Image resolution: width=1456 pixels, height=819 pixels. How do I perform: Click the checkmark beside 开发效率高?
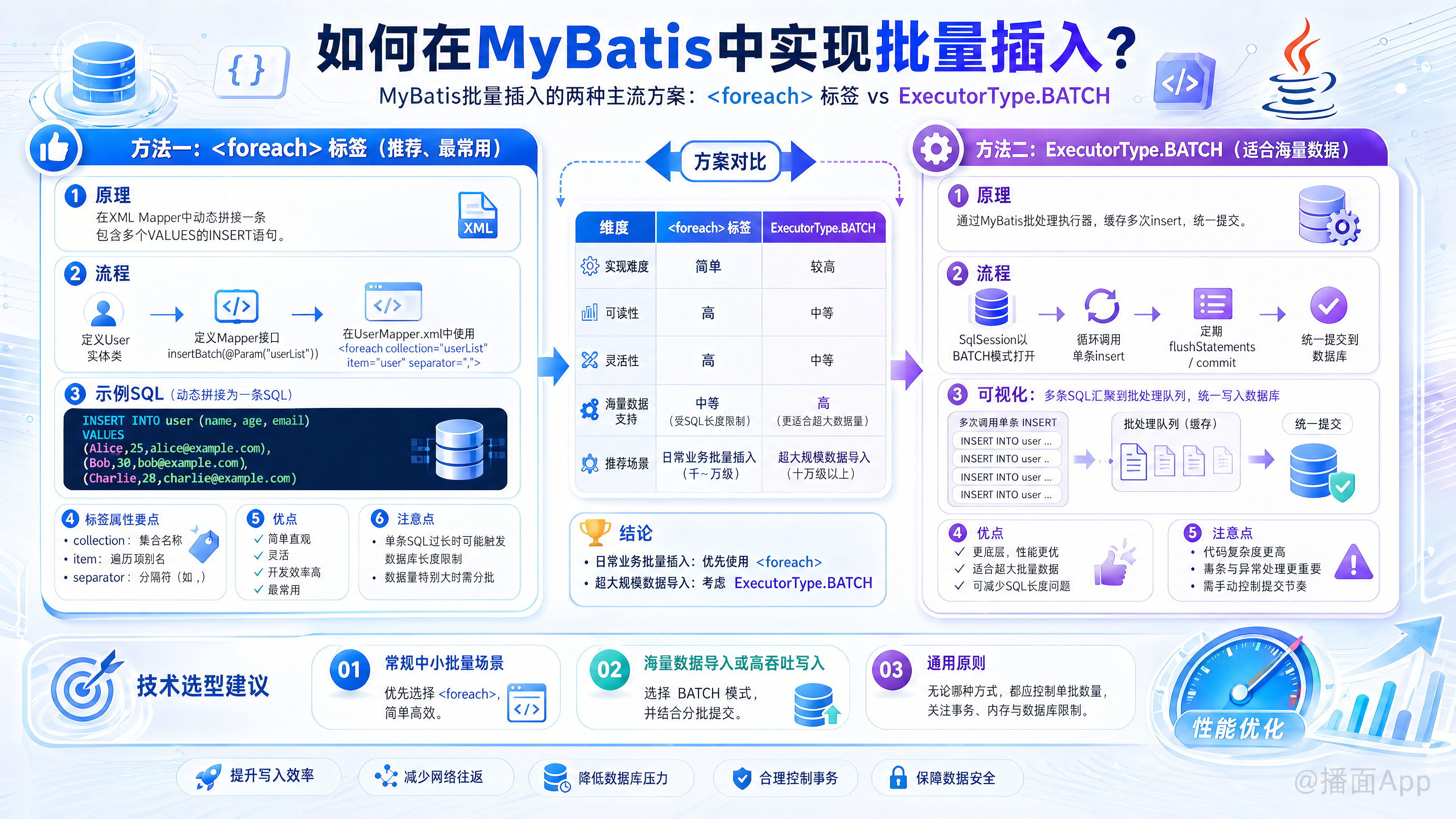(258, 572)
